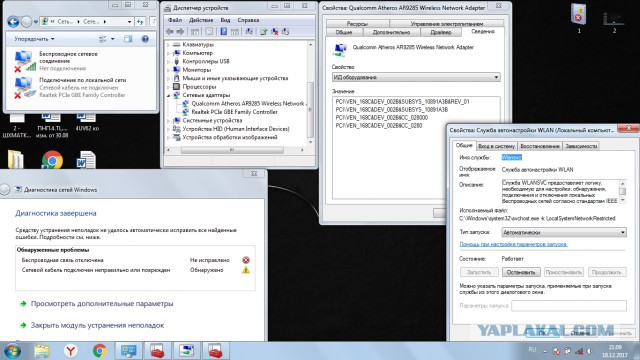Expand Клавиатуры node in device tree
Viewport: 640px width, 360px height.
[x=168, y=44]
